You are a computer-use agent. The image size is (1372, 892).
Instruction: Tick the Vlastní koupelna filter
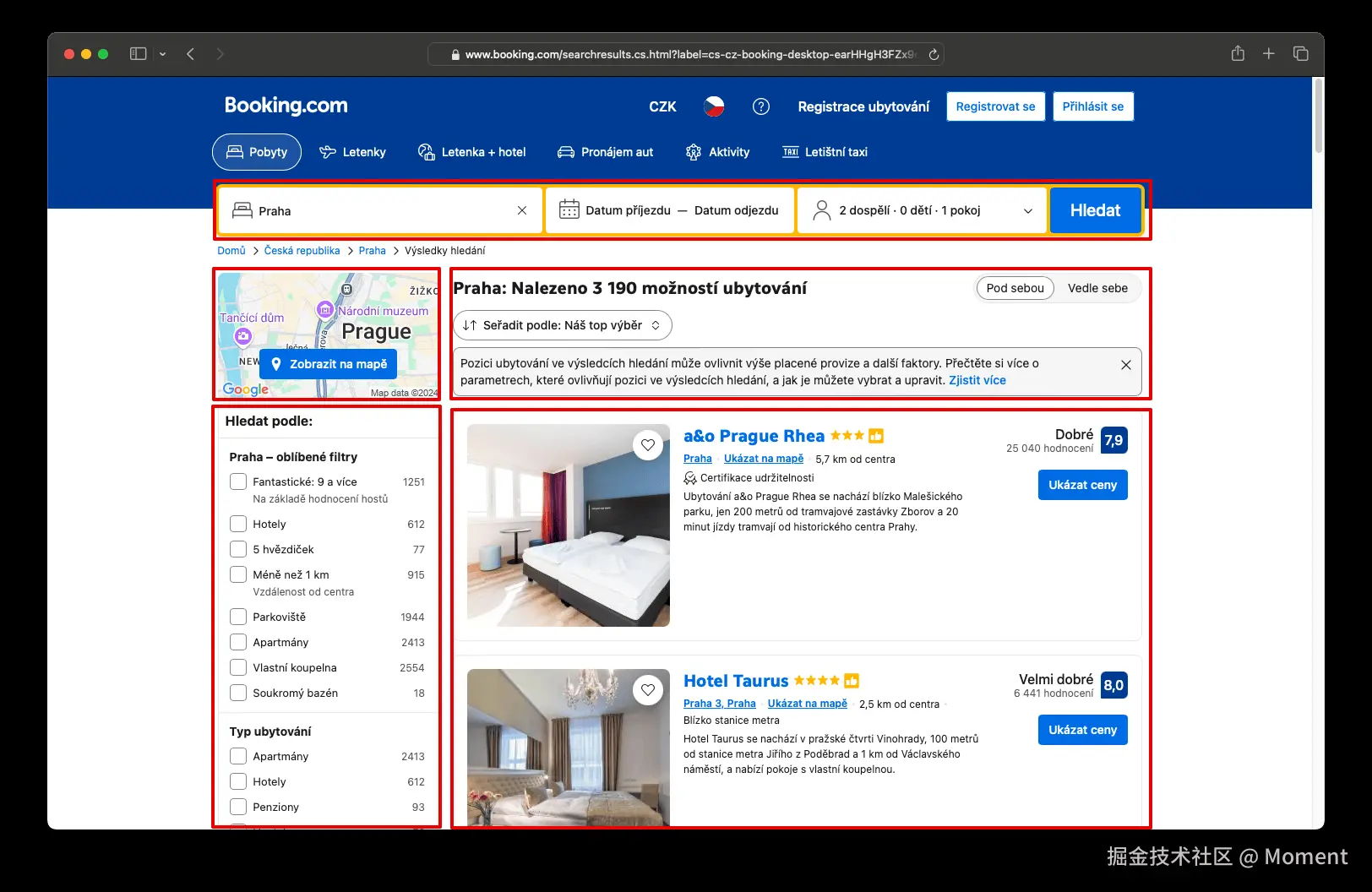click(238, 667)
